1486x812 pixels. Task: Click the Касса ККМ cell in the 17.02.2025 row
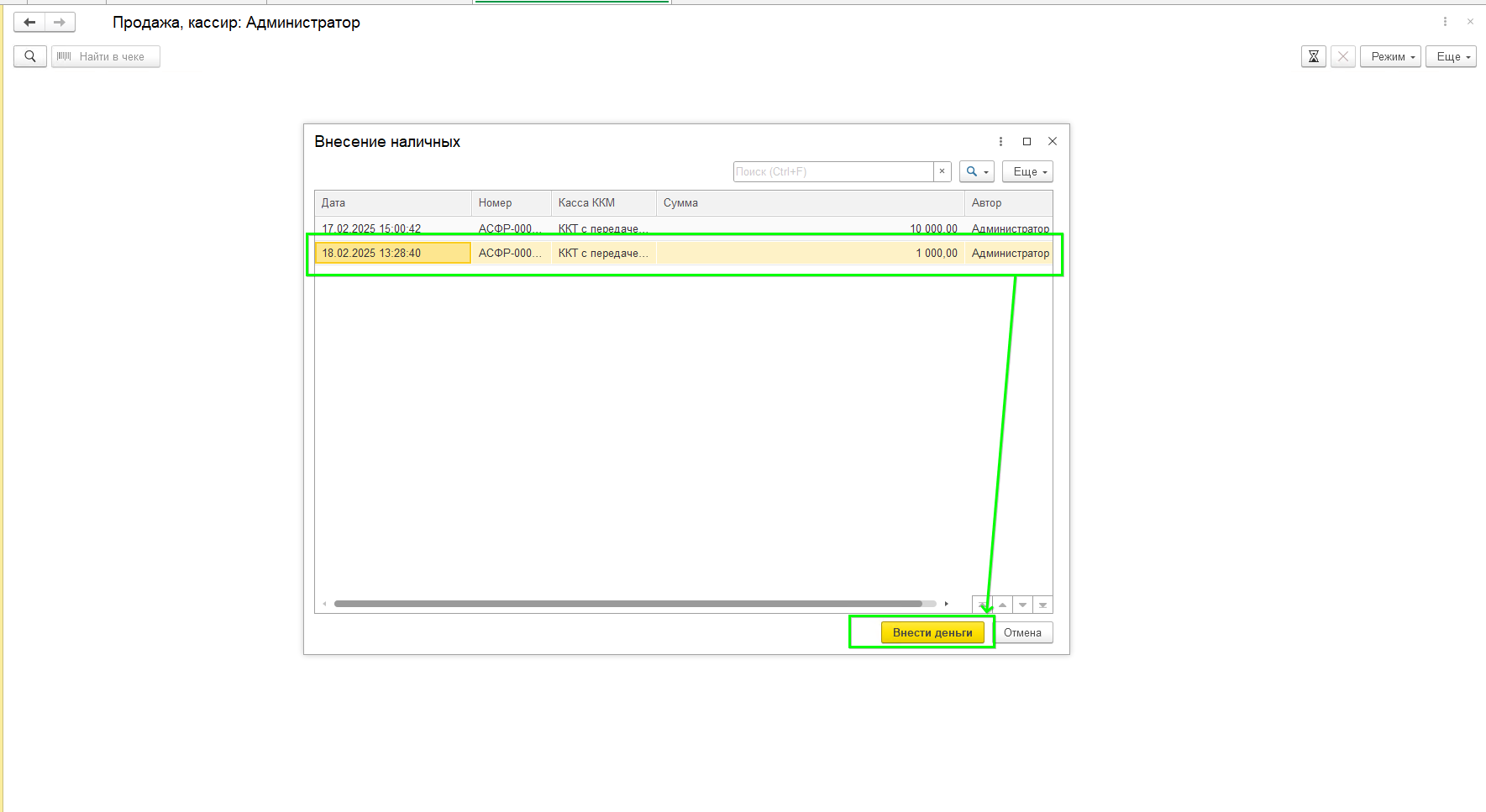coord(604,228)
